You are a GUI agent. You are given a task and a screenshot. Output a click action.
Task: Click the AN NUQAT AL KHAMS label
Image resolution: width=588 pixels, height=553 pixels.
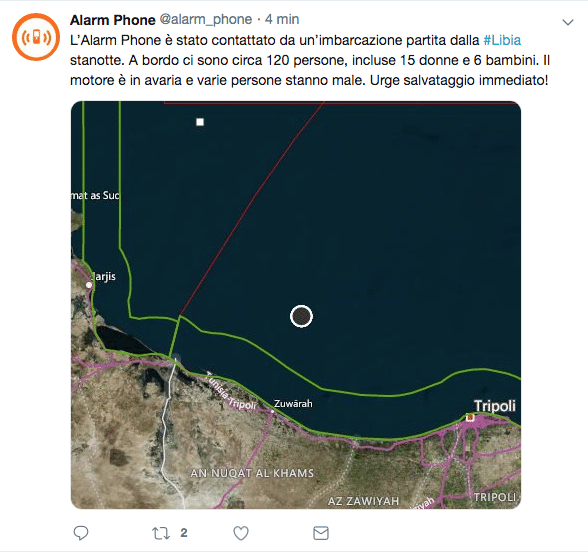[x=252, y=473]
